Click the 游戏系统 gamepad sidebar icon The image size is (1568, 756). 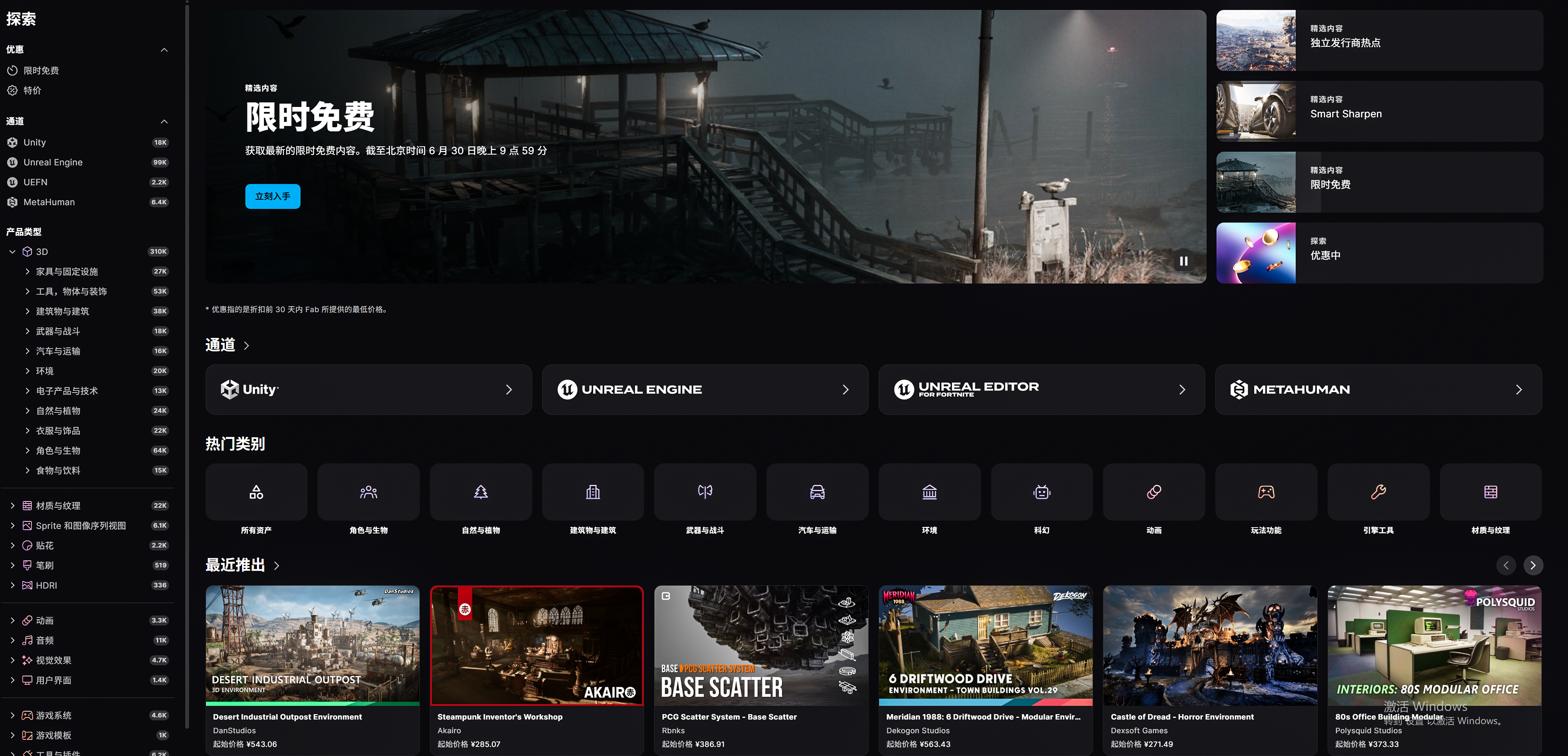[27, 716]
